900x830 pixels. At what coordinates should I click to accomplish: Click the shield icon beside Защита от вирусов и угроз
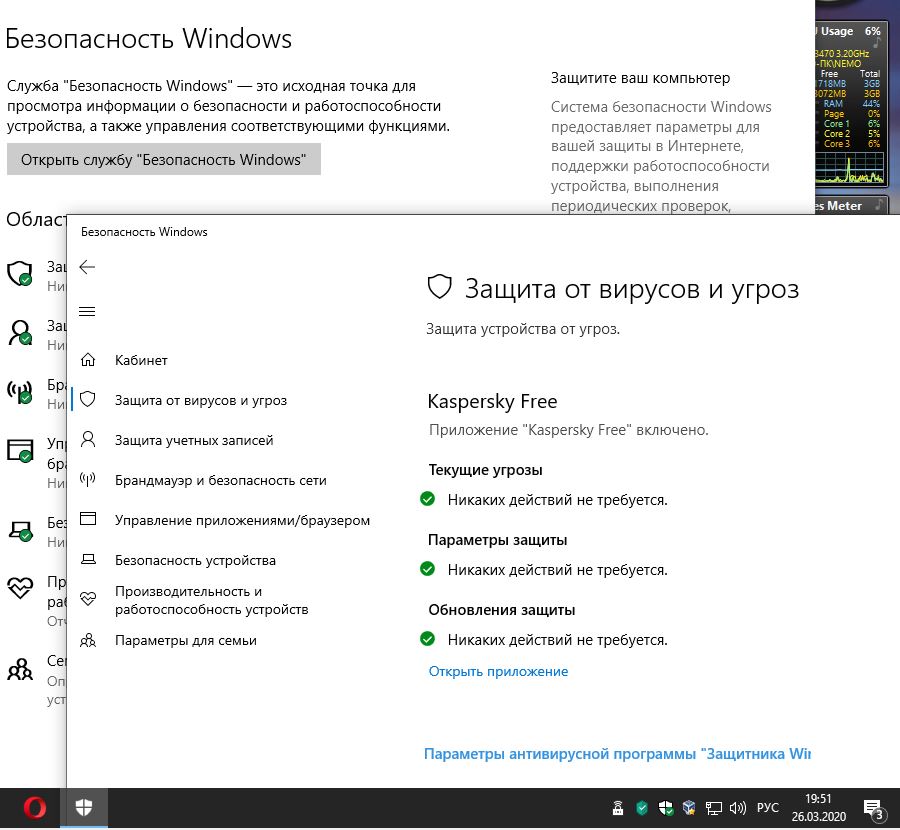88,400
